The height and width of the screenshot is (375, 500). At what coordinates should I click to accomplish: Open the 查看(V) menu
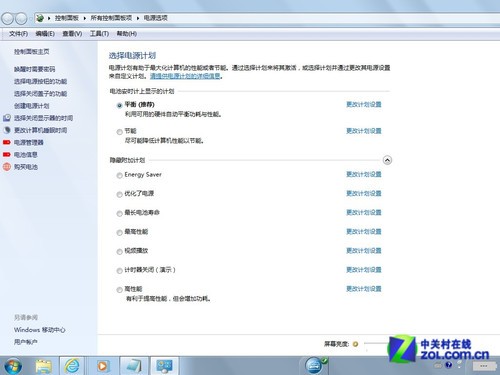tap(72, 34)
